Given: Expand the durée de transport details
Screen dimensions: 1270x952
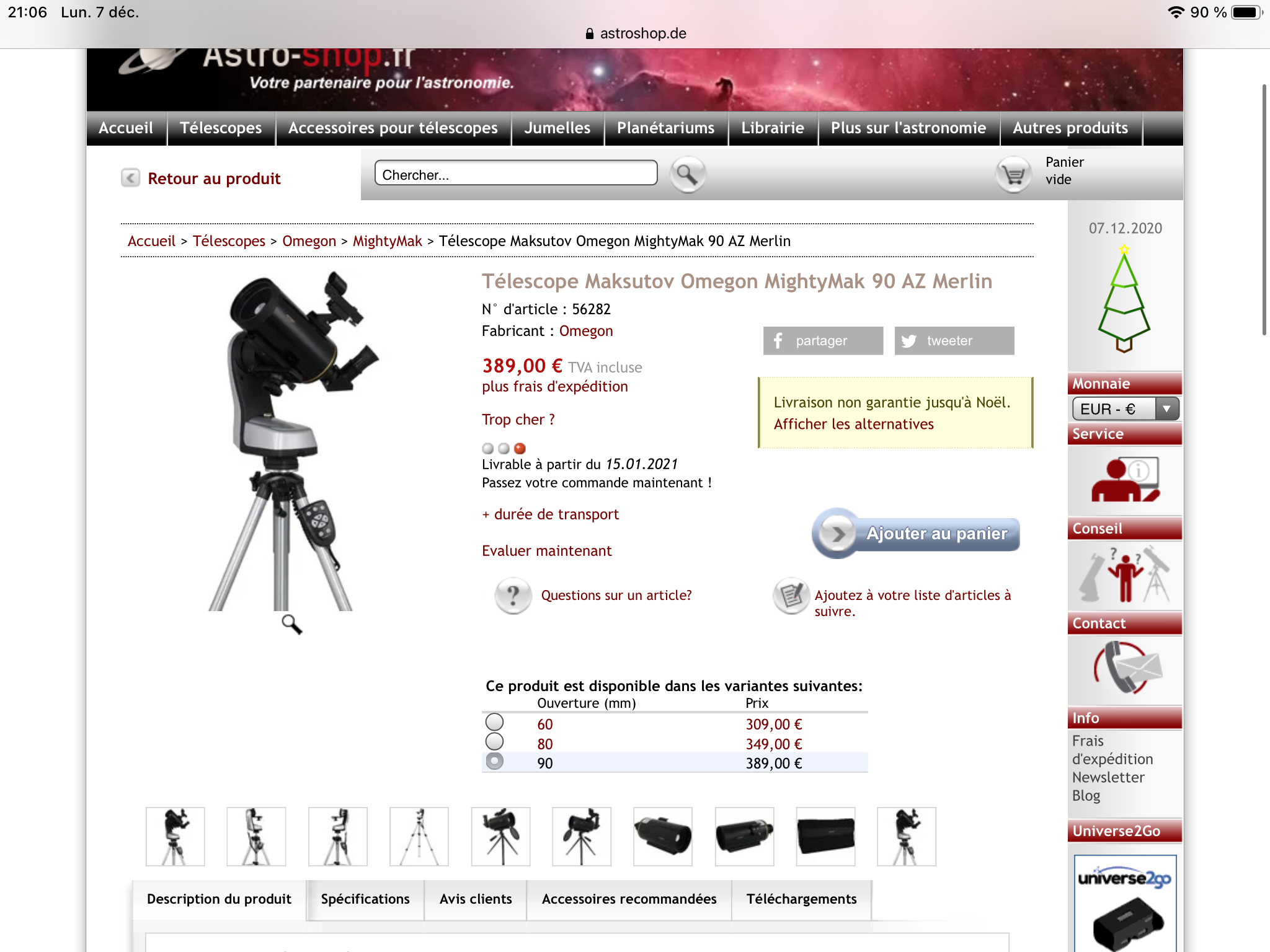Looking at the screenshot, I should 550,514.
